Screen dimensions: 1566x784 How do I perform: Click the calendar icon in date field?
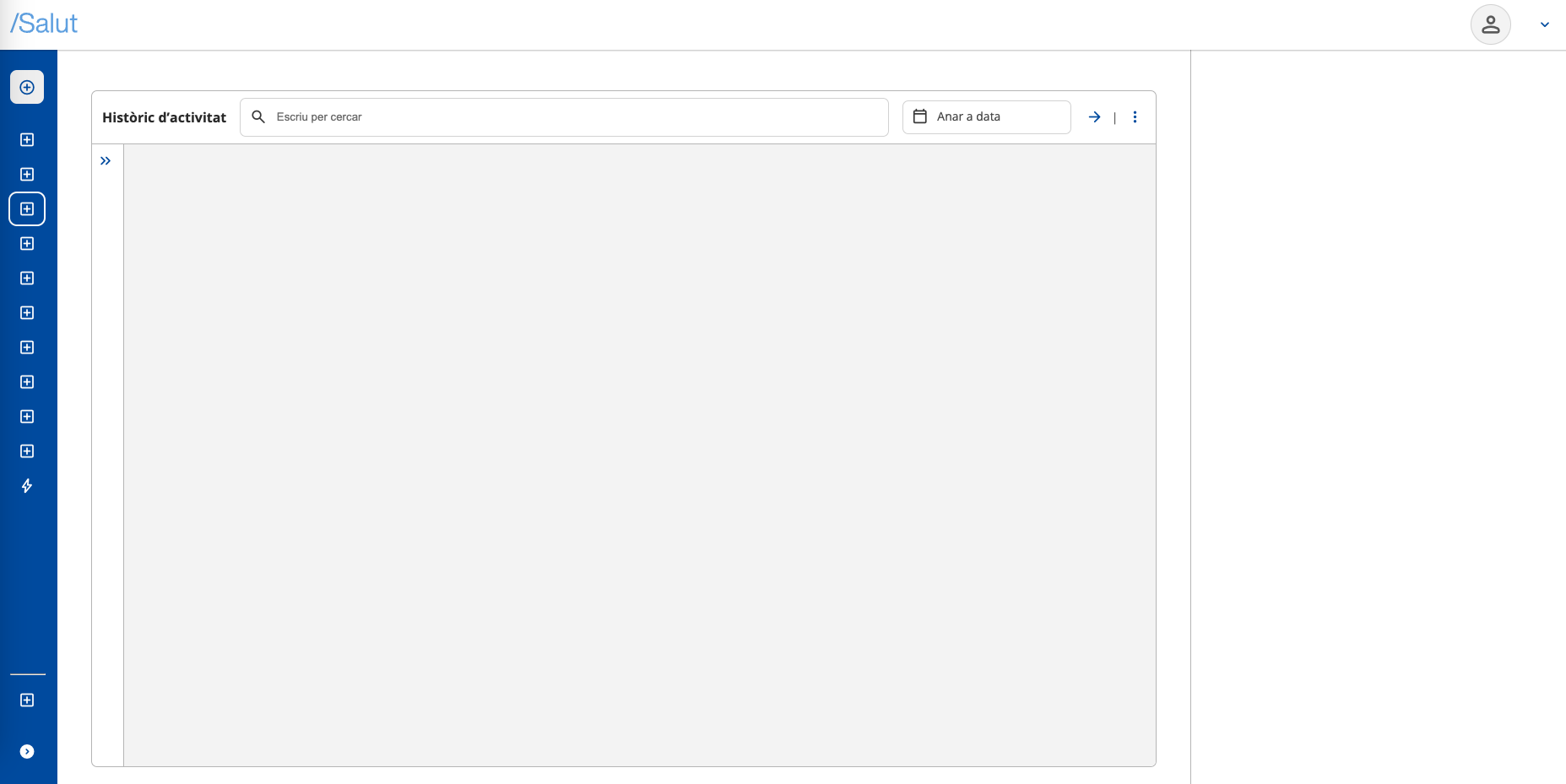pyautogui.click(x=920, y=116)
